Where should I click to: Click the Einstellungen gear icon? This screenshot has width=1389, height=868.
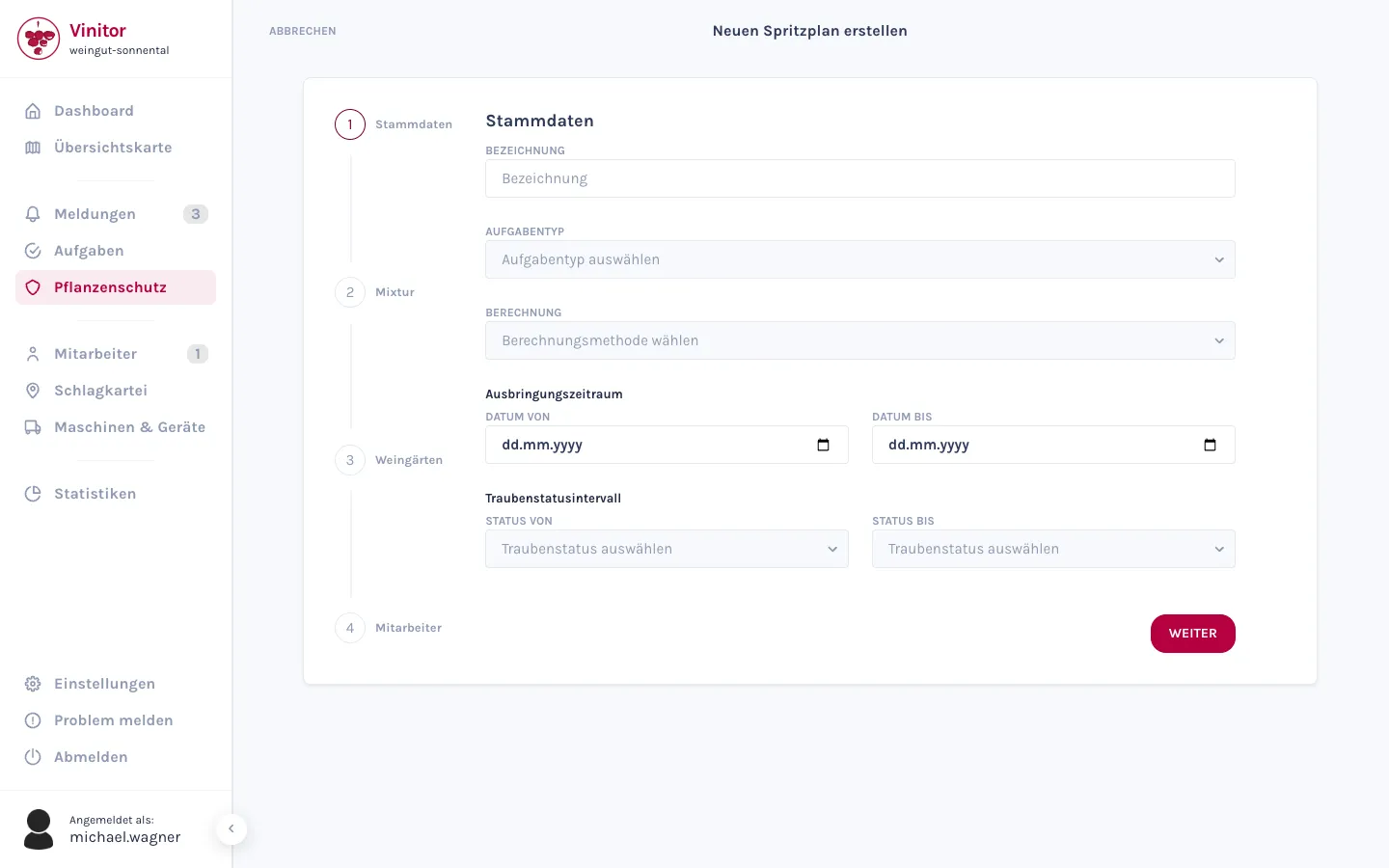pyautogui.click(x=33, y=684)
